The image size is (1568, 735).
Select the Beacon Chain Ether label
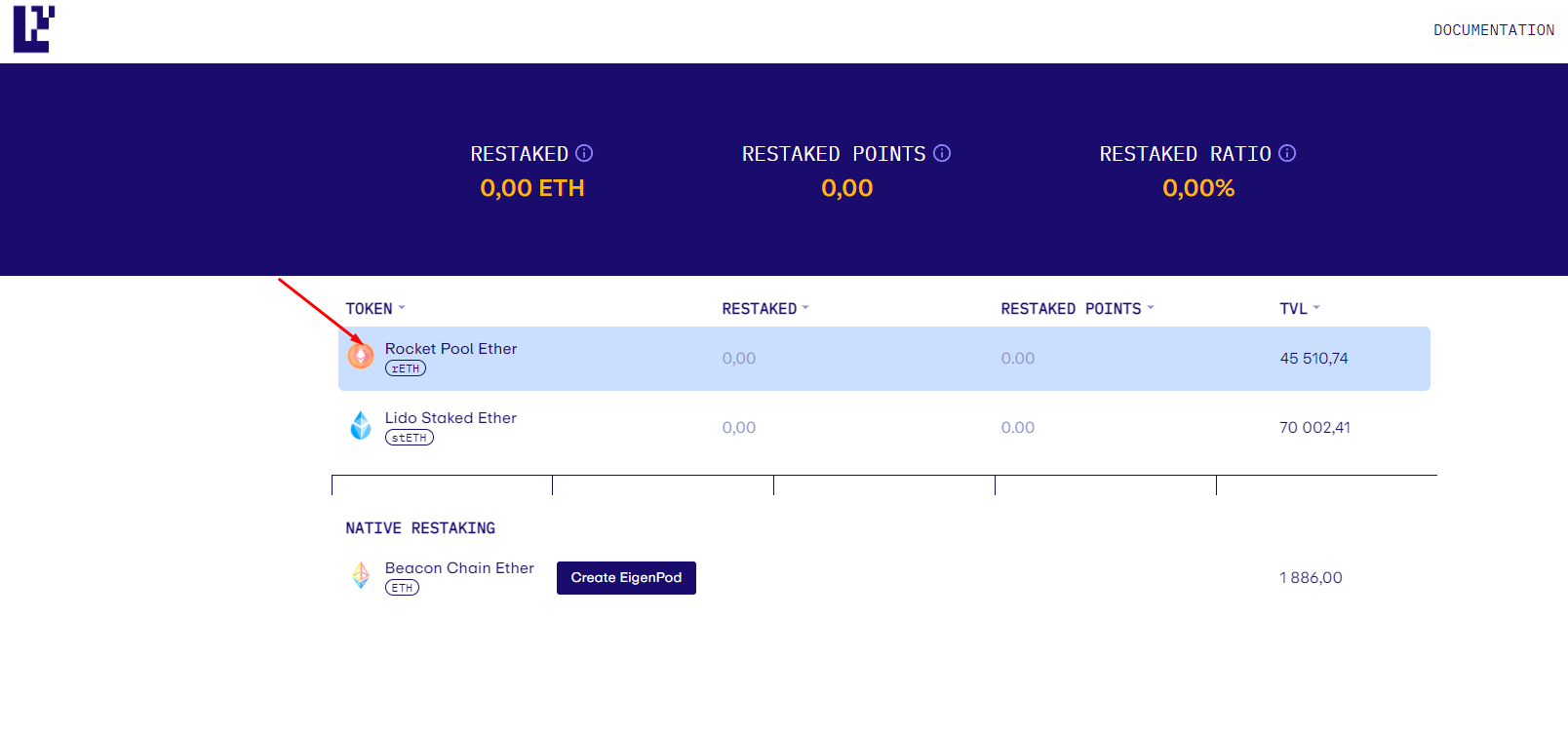[459, 568]
